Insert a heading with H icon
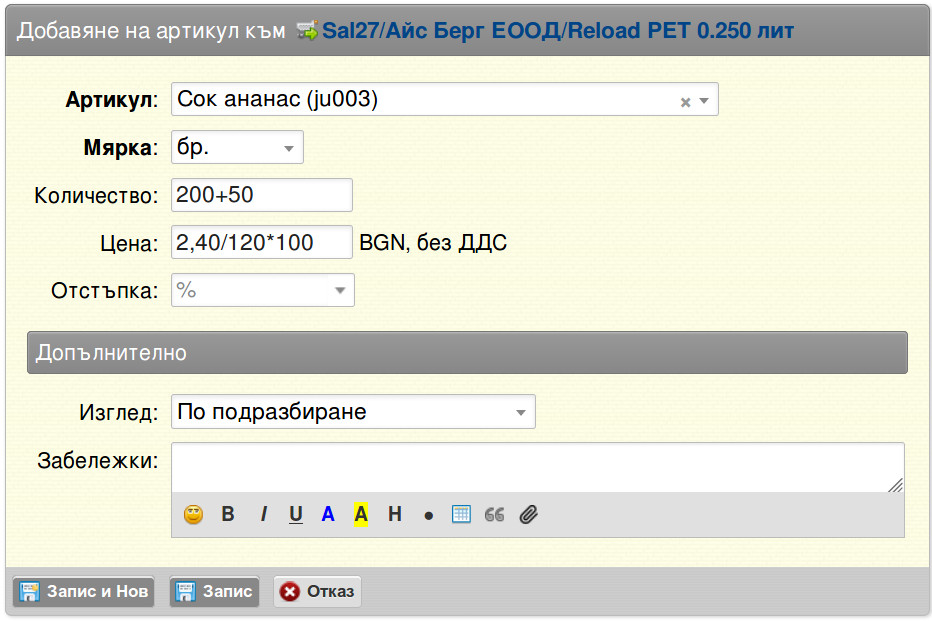This screenshot has width=932, height=621. click(x=395, y=514)
